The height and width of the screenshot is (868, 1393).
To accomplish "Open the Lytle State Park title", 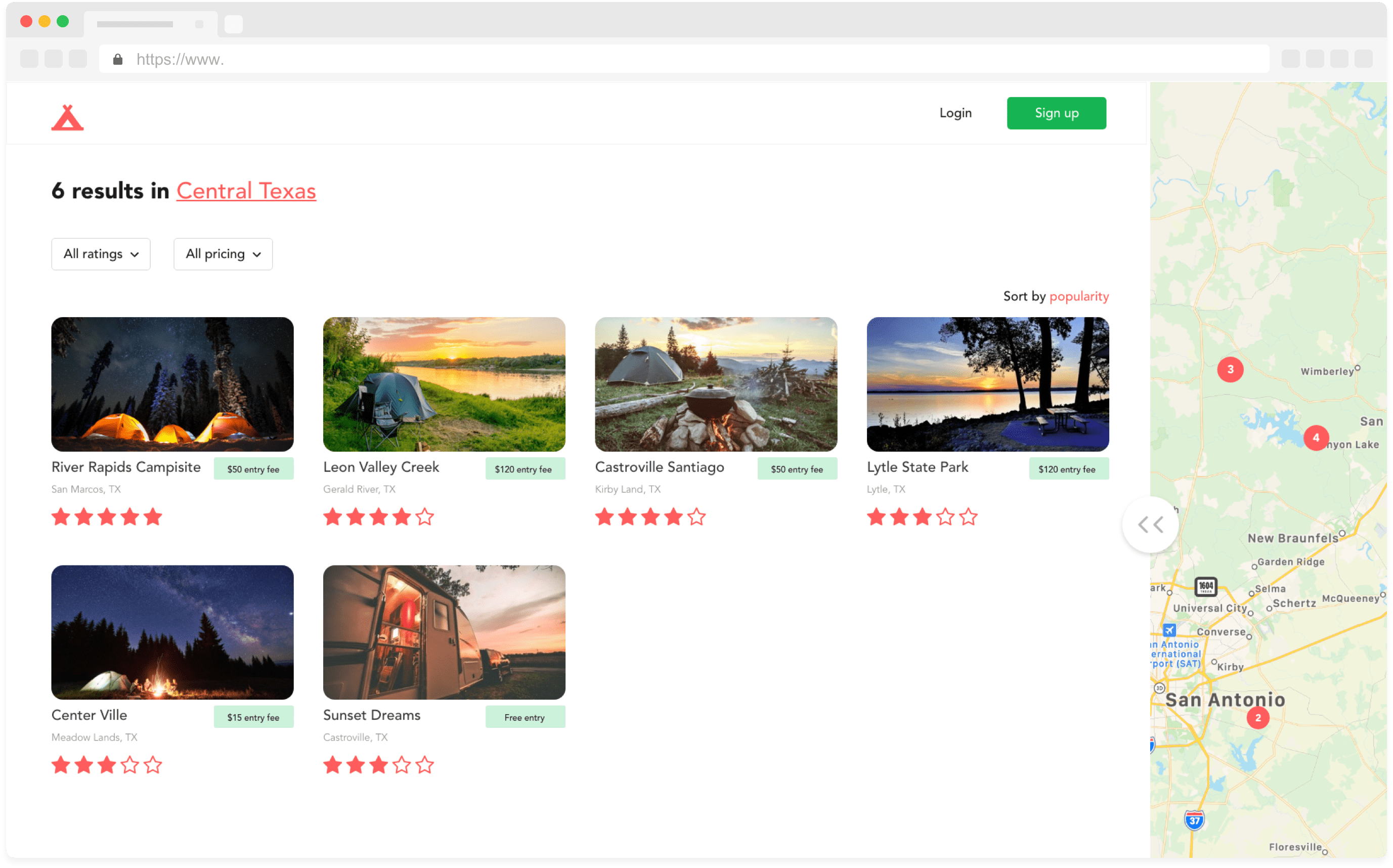I will tap(917, 467).
